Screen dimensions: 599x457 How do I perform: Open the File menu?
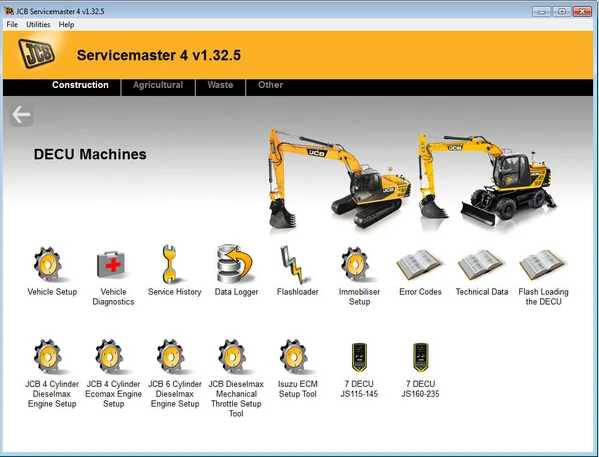12,24
